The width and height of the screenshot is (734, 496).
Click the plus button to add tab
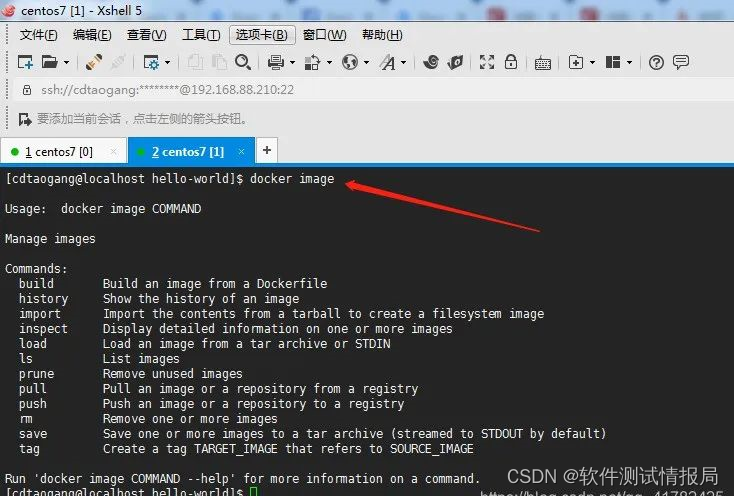267,150
